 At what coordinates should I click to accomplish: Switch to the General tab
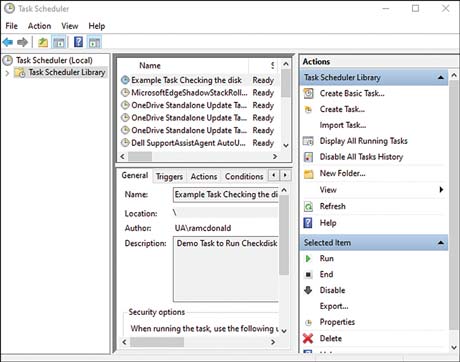135,175
